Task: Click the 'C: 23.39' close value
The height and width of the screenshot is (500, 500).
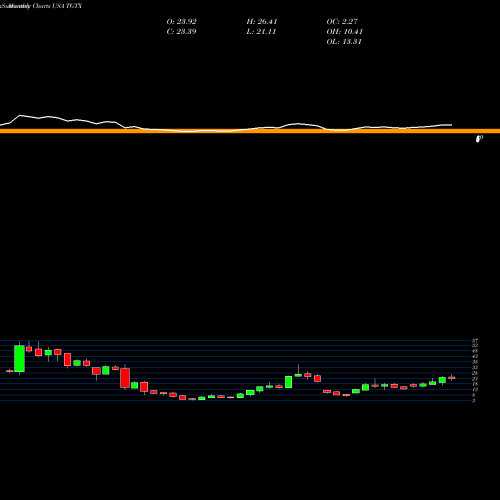Action: [181, 32]
